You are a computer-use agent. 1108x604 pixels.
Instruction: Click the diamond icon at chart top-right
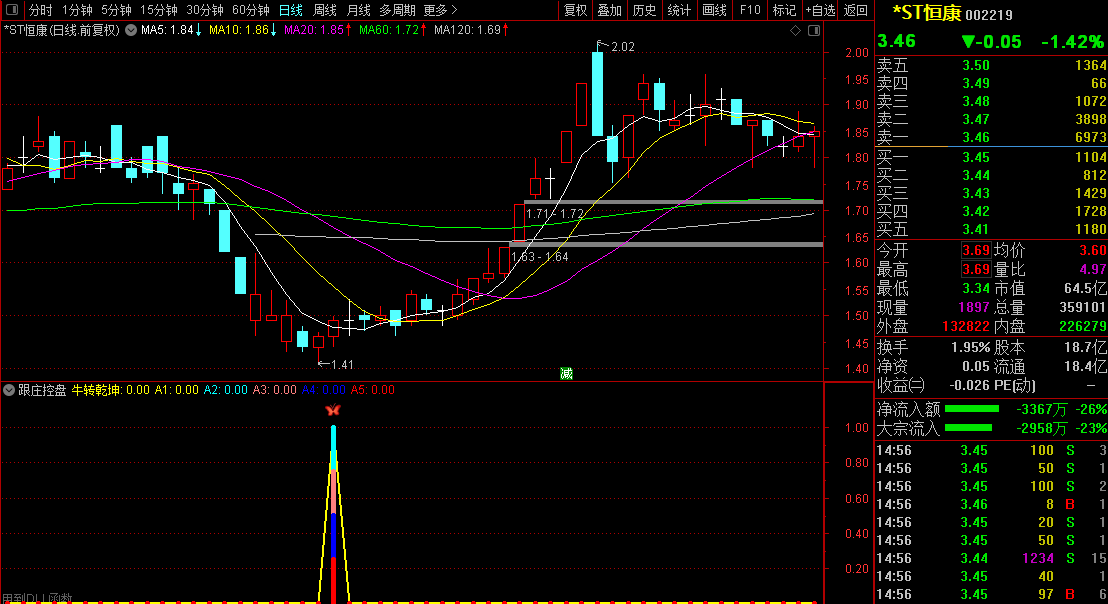tap(795, 30)
